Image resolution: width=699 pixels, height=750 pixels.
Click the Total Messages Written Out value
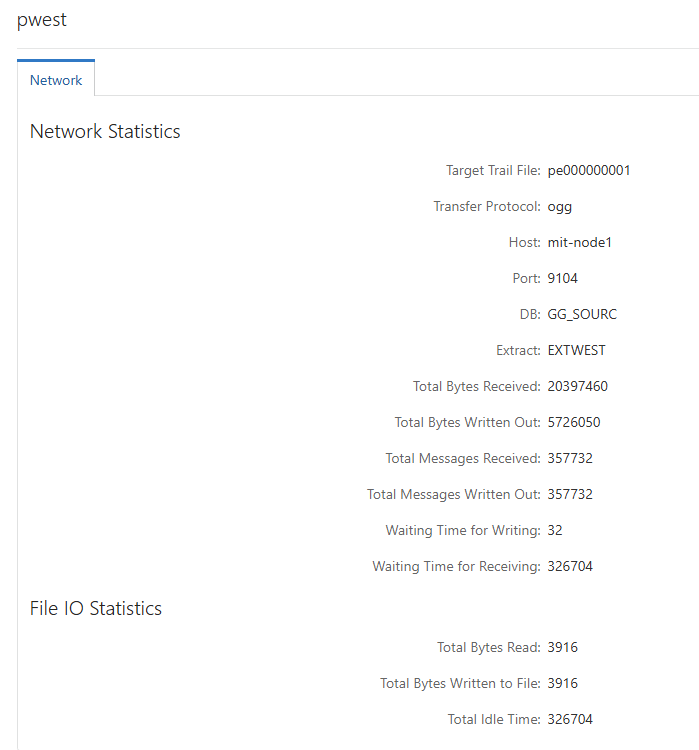(x=570, y=494)
